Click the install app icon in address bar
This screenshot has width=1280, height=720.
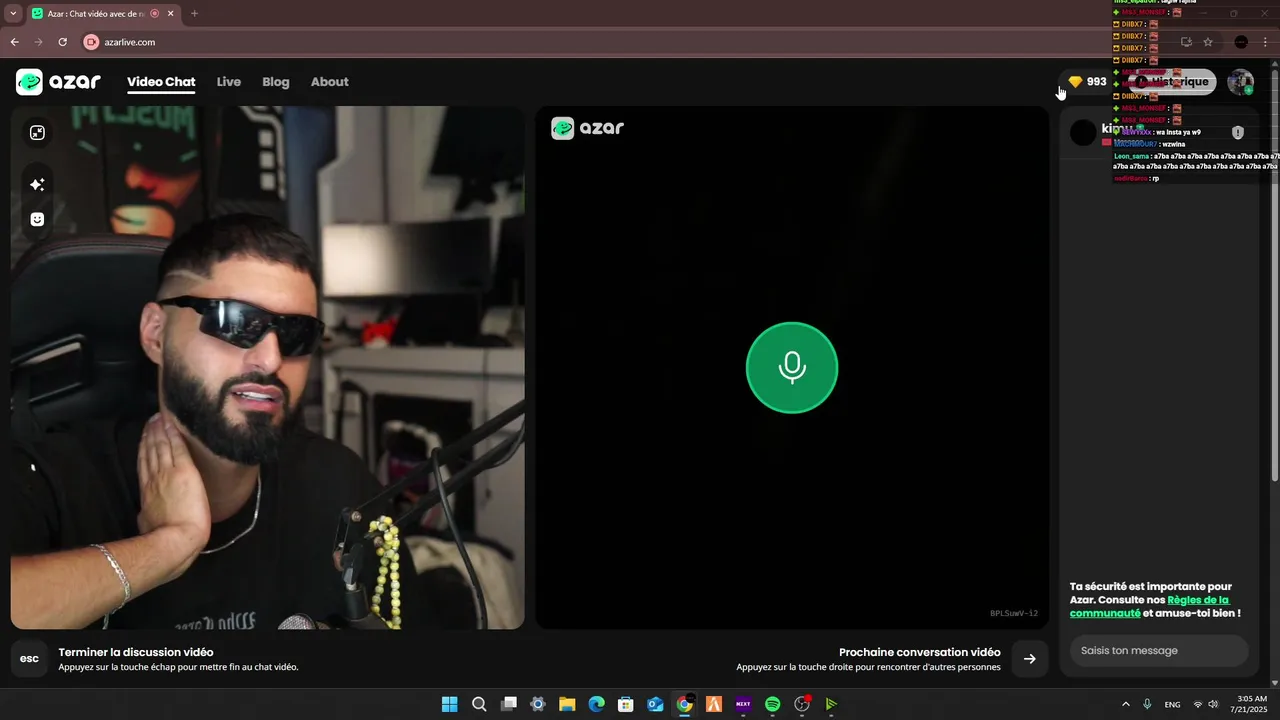pyautogui.click(x=1186, y=42)
